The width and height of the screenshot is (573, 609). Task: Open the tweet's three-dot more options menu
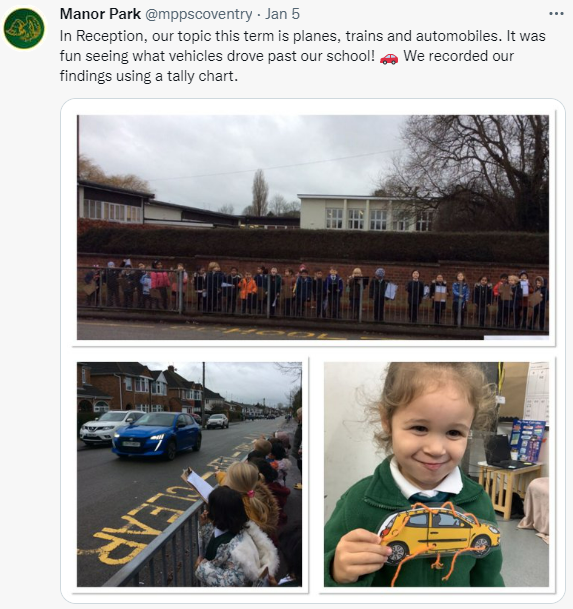point(556,14)
